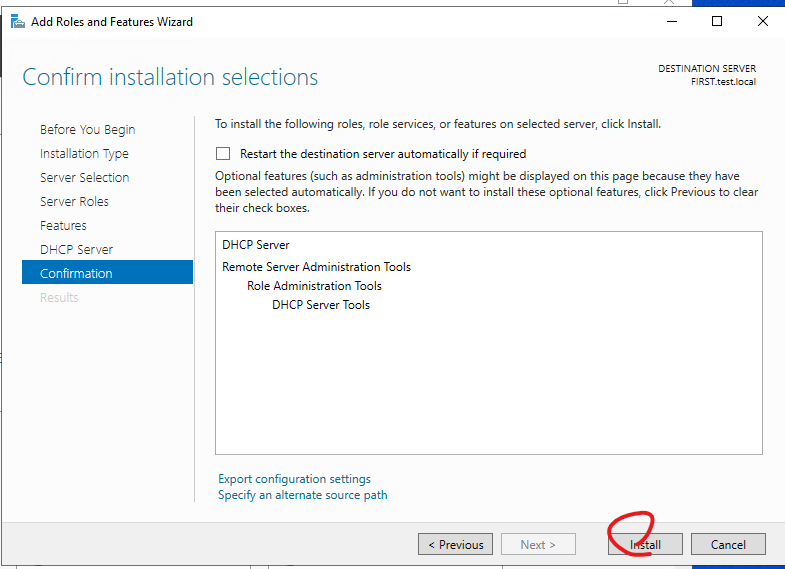This screenshot has width=785, height=569.
Task: Select the Server Selection step
Action: [x=85, y=178]
